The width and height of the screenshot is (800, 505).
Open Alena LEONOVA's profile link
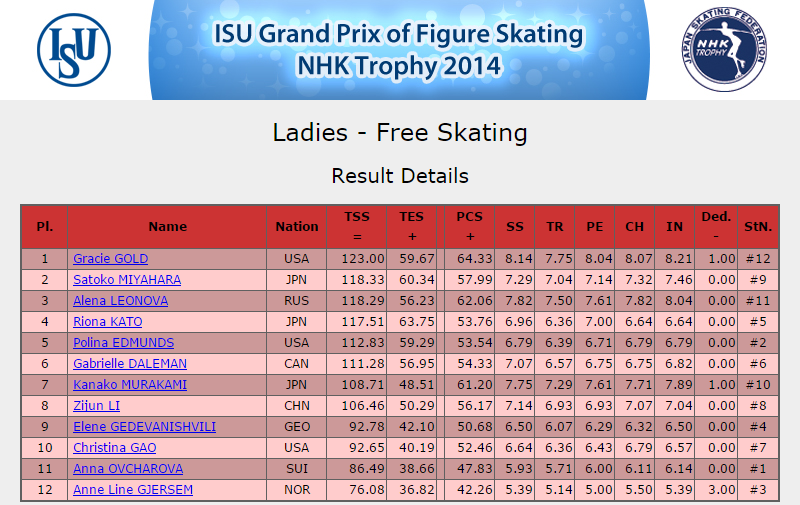click(120, 300)
